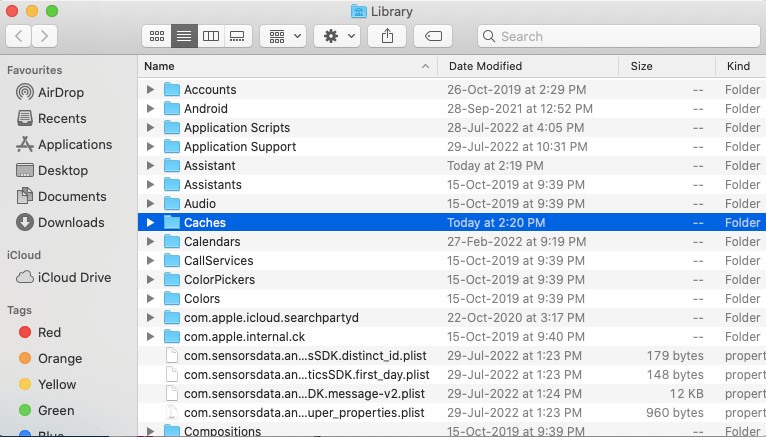The height and width of the screenshot is (437, 766).
Task: Click the Library title folder icon
Action: click(359, 11)
